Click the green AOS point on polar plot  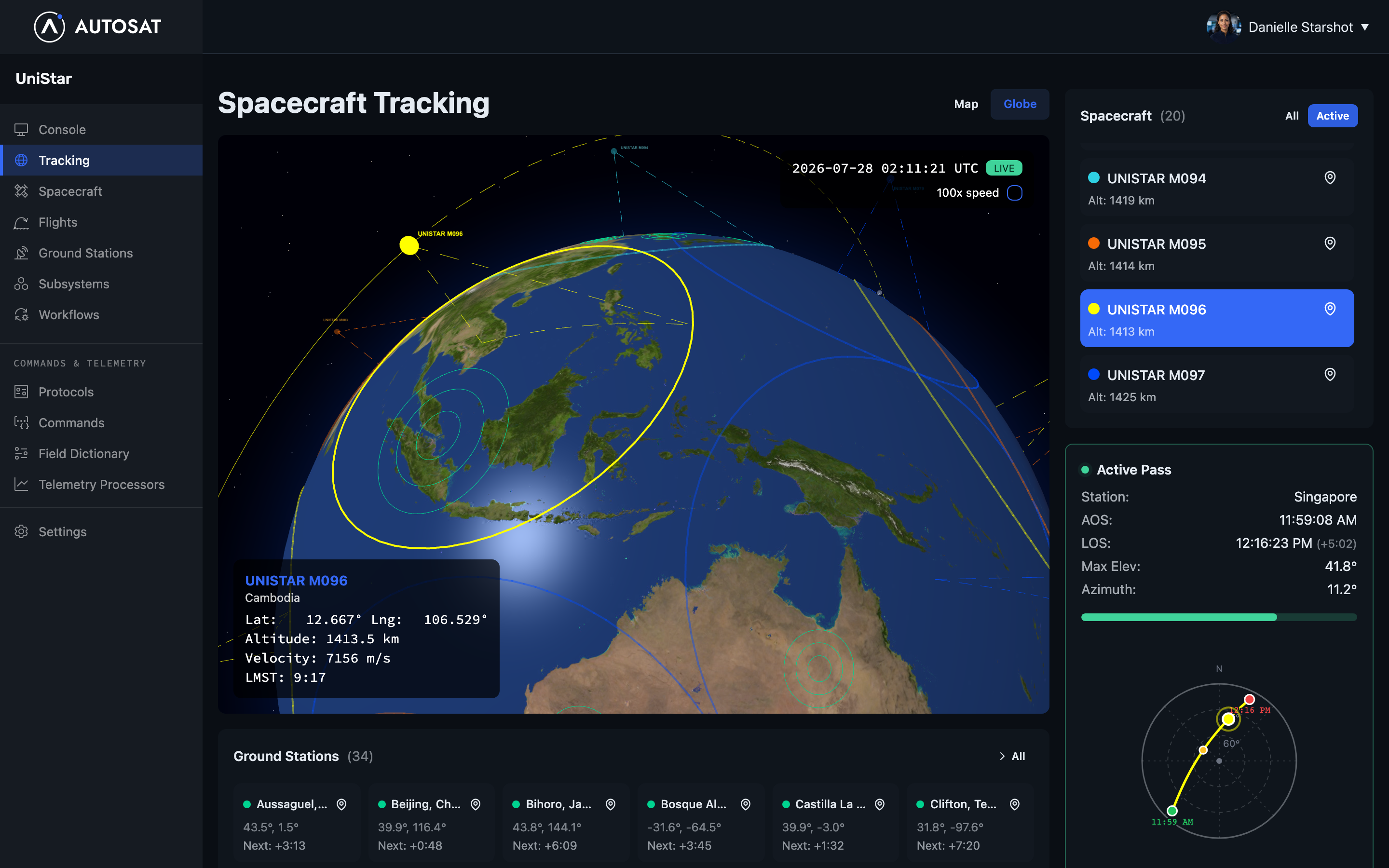[x=1172, y=811]
